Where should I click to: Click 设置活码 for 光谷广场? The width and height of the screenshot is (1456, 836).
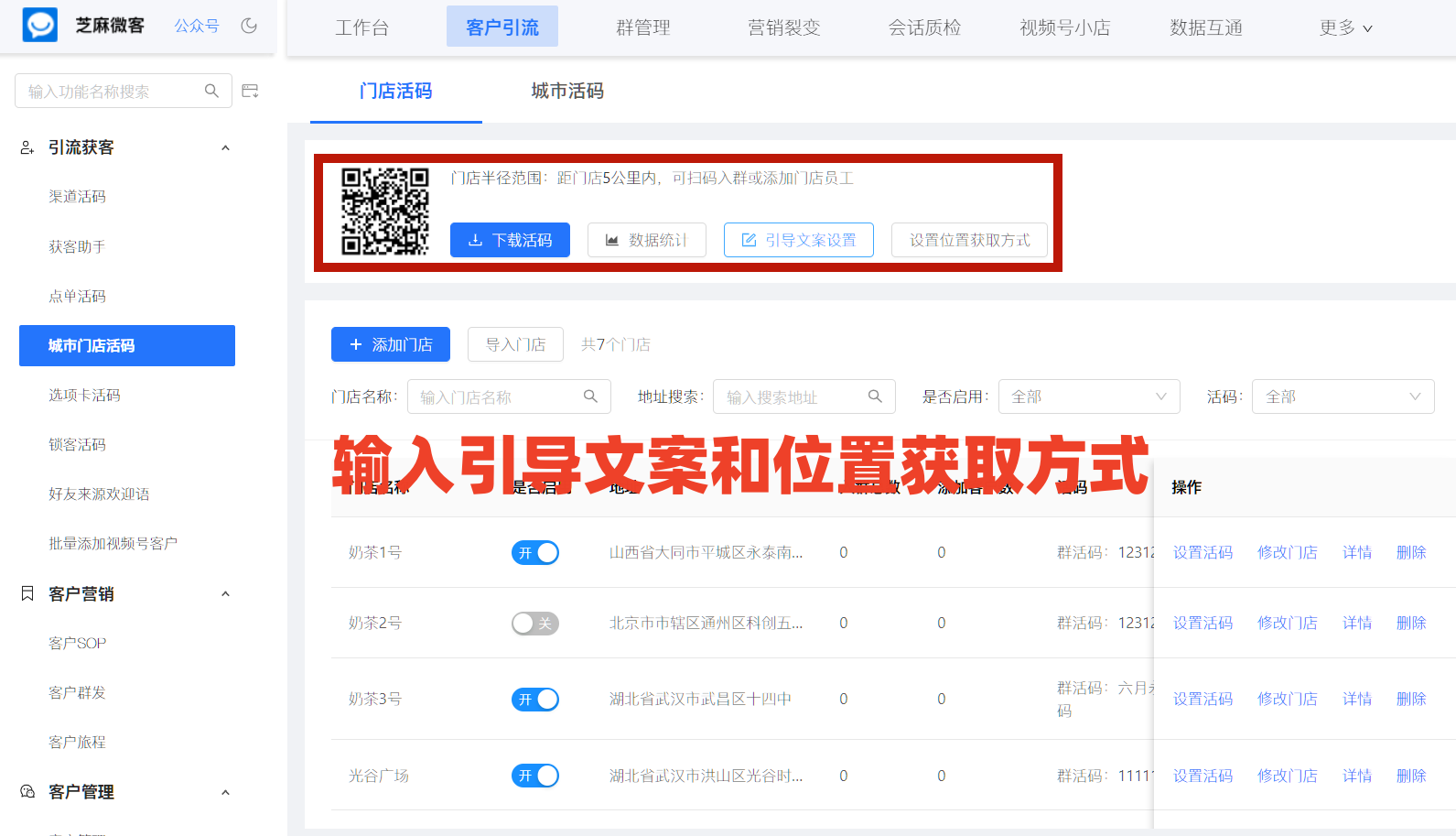[x=1203, y=776]
